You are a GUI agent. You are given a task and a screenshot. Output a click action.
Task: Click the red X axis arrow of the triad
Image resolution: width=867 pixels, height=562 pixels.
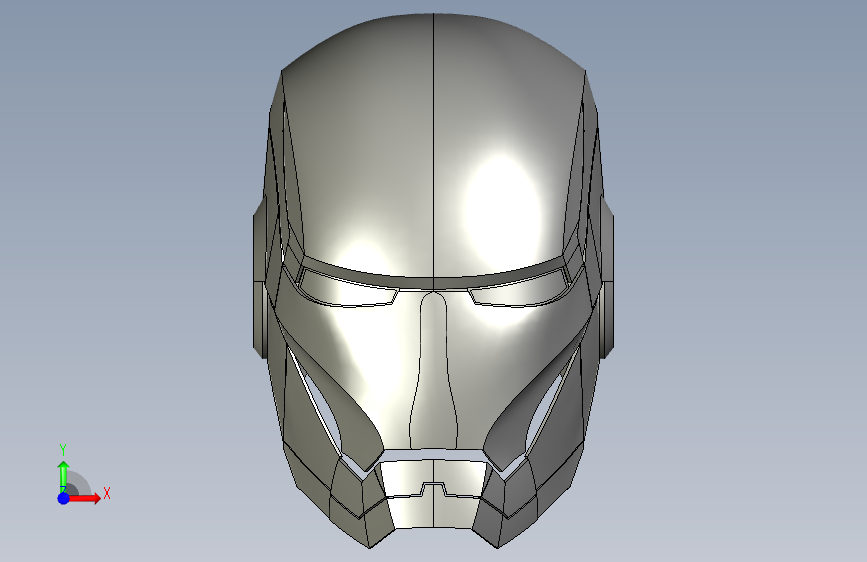(84, 498)
